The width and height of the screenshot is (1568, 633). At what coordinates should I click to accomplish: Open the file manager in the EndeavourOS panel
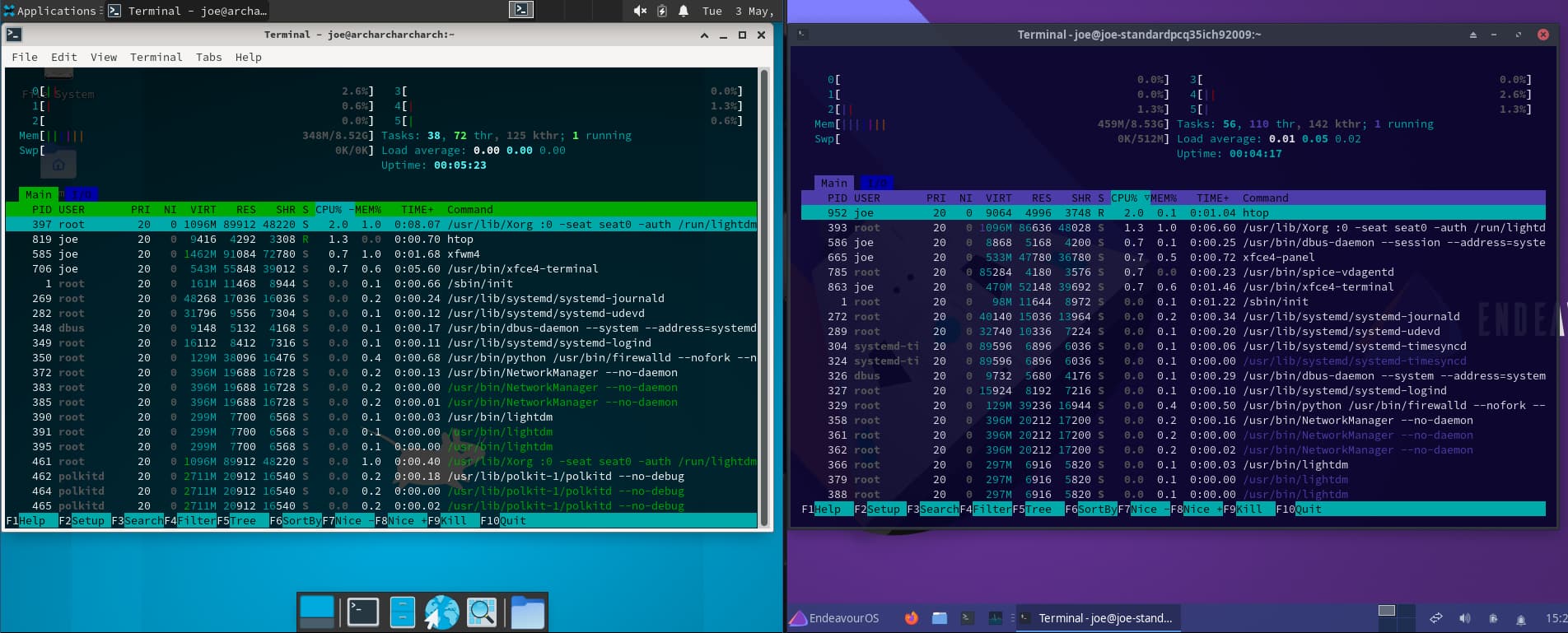coord(940,618)
